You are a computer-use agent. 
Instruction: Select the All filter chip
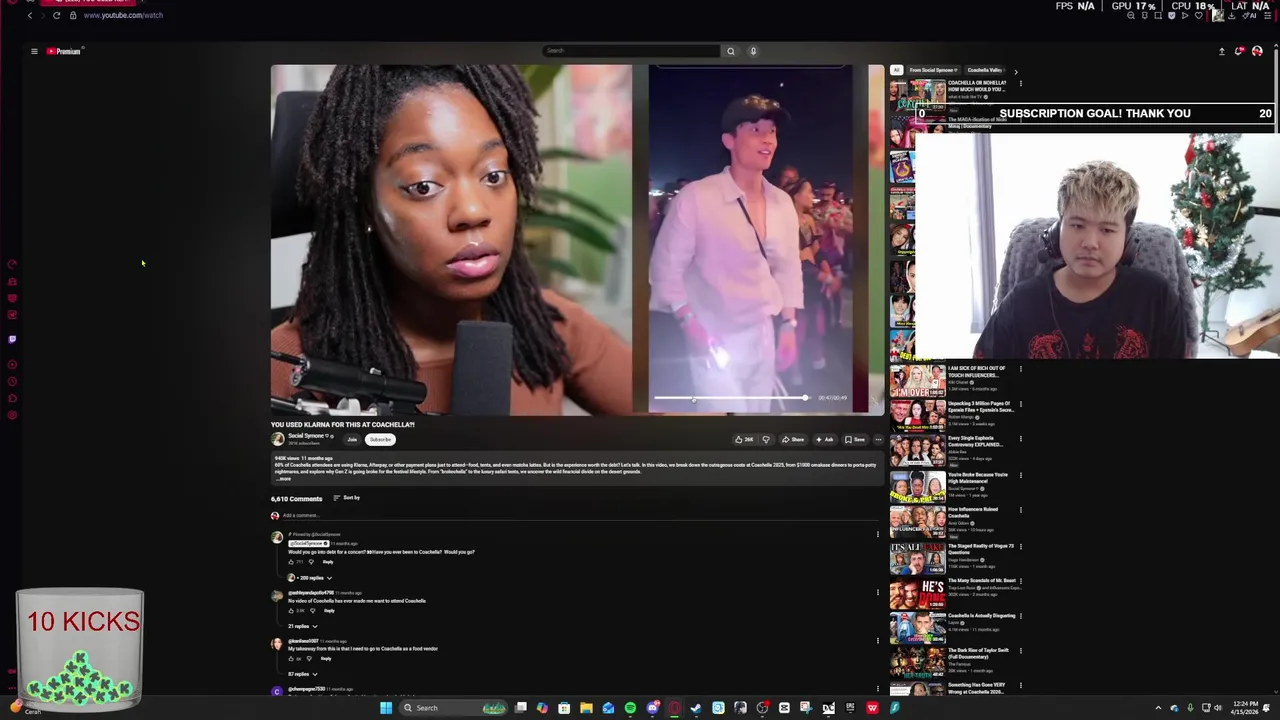click(896, 70)
